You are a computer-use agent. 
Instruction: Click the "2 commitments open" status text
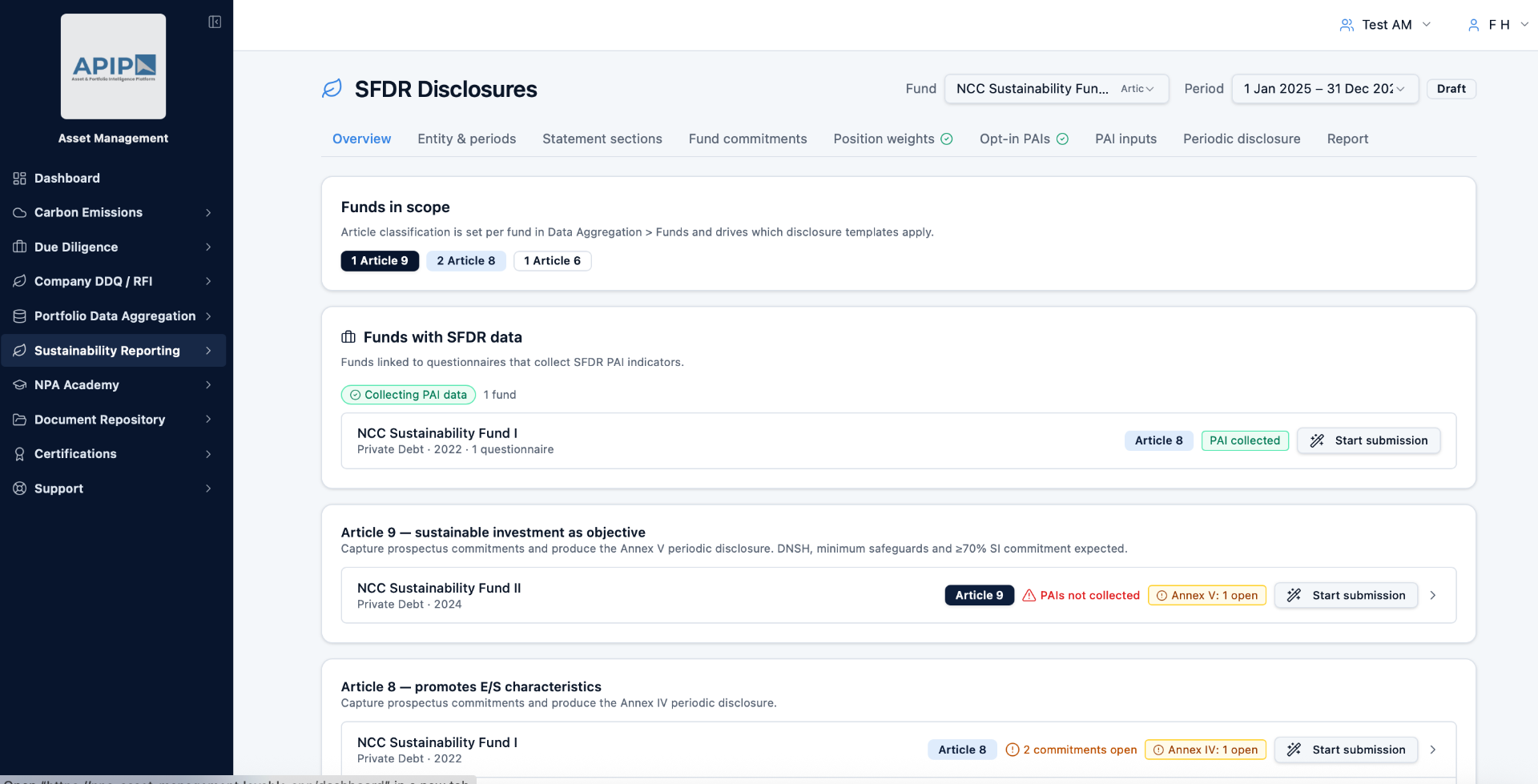pyautogui.click(x=1080, y=750)
